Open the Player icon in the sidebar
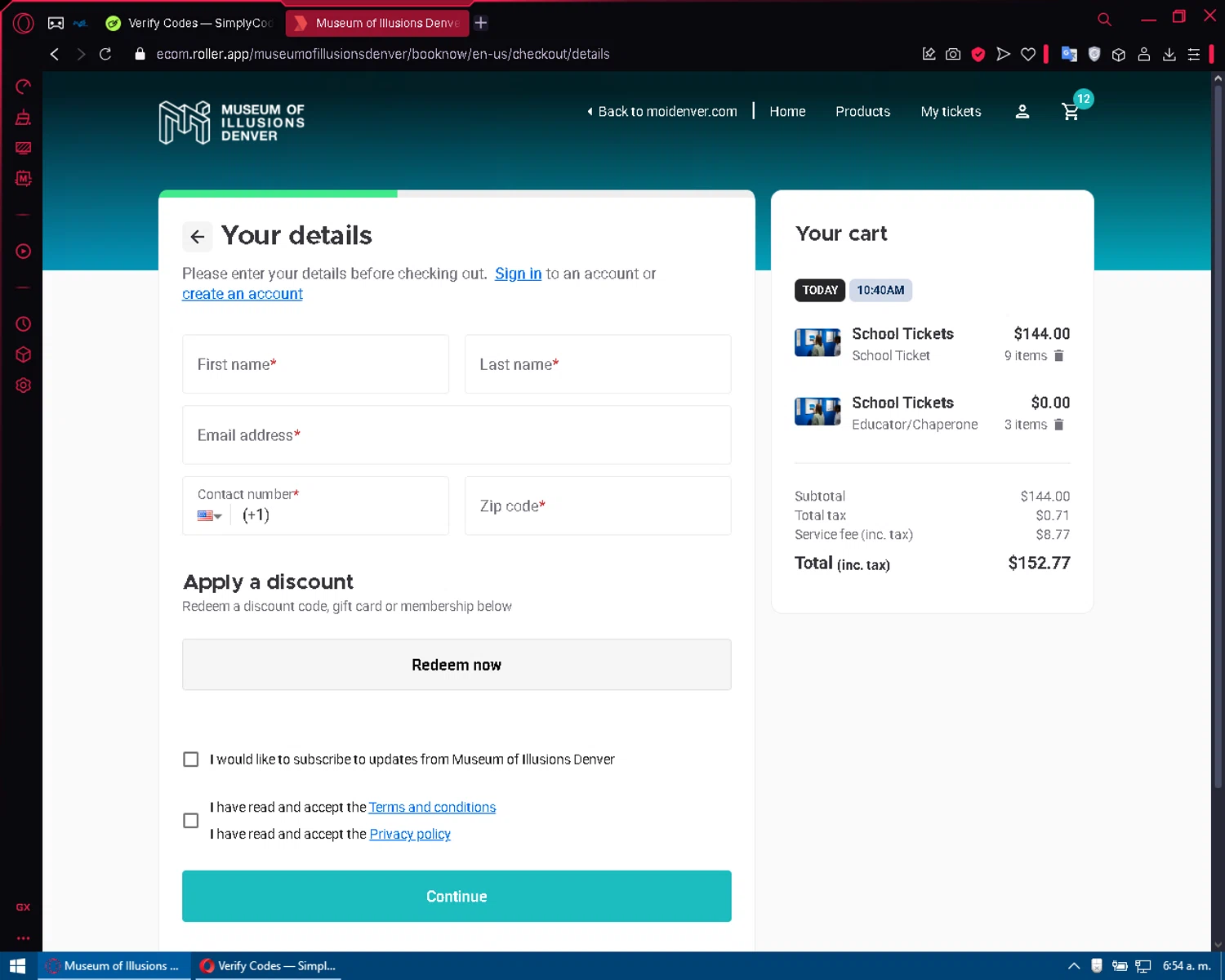This screenshot has width=1225, height=980. tap(23, 252)
